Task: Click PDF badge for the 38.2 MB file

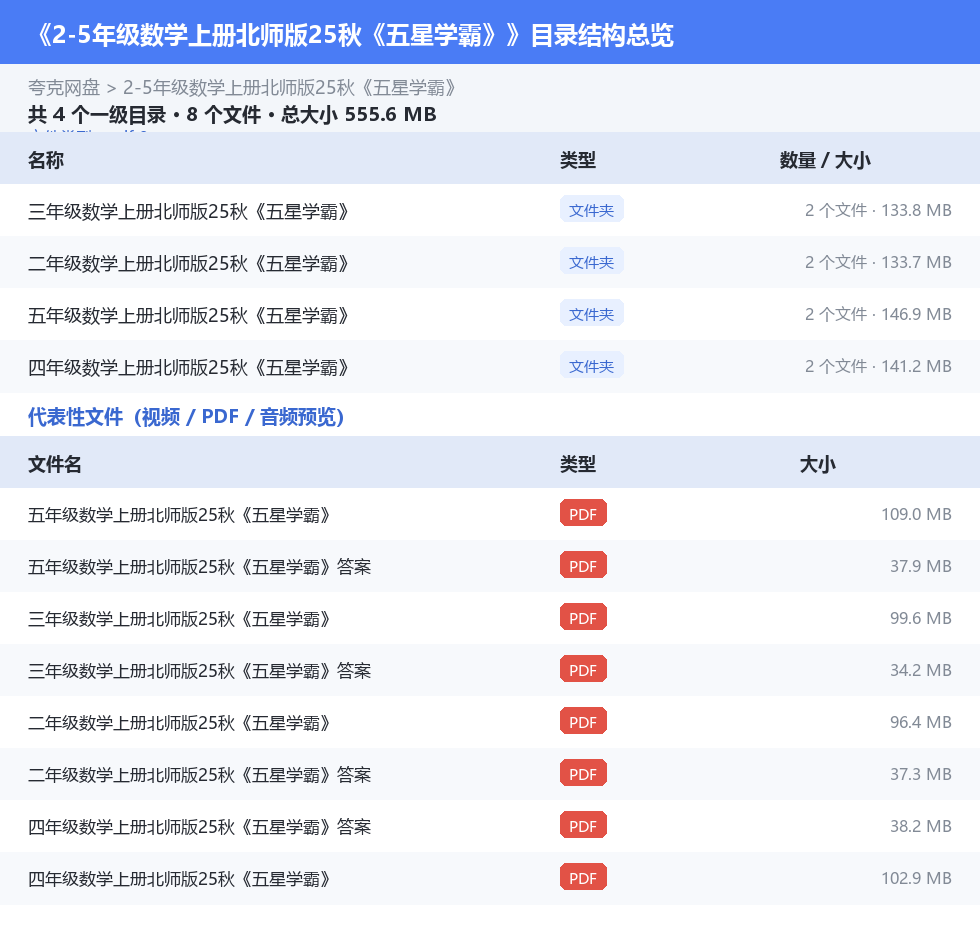Action: tap(583, 825)
